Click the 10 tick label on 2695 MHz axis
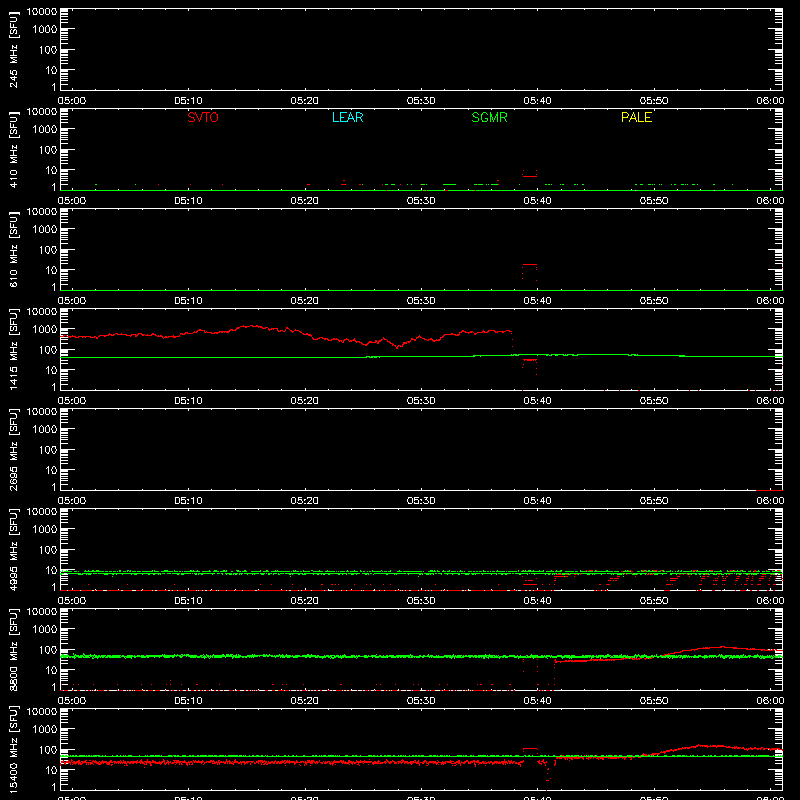 click(51, 470)
